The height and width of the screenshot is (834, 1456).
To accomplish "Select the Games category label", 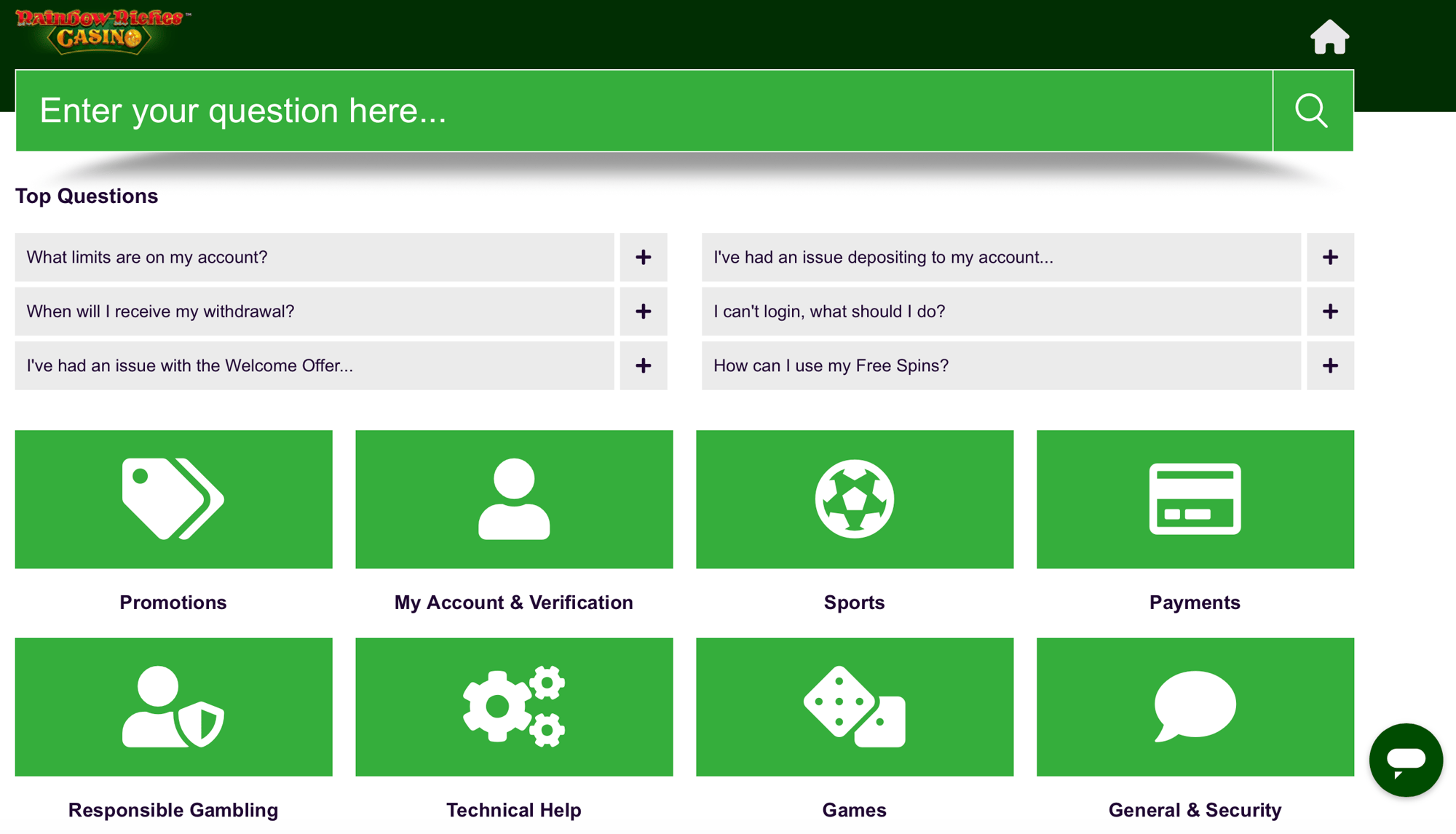I will click(x=855, y=810).
